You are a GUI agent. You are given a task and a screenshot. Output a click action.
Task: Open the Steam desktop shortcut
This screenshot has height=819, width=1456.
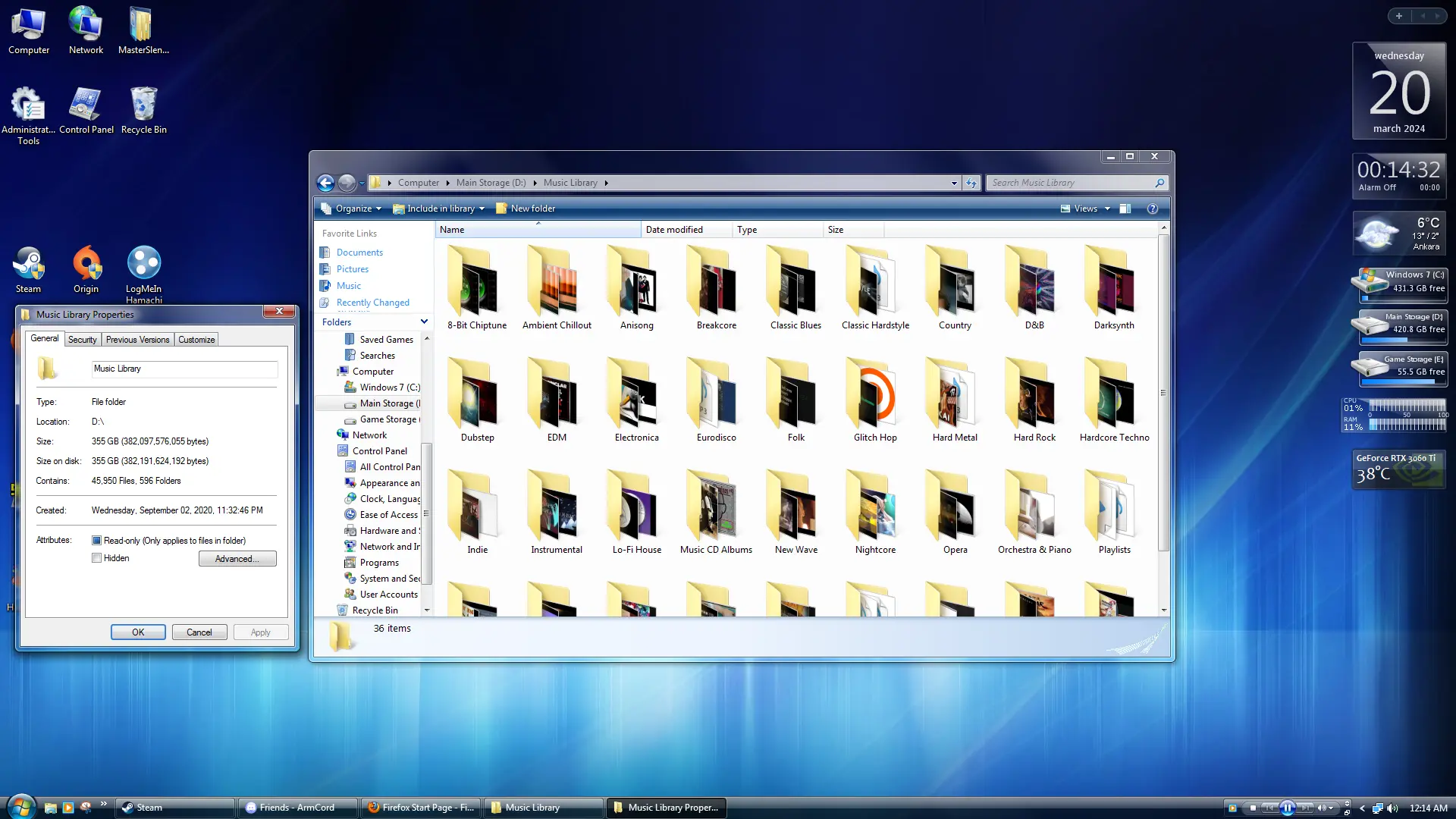point(28,270)
